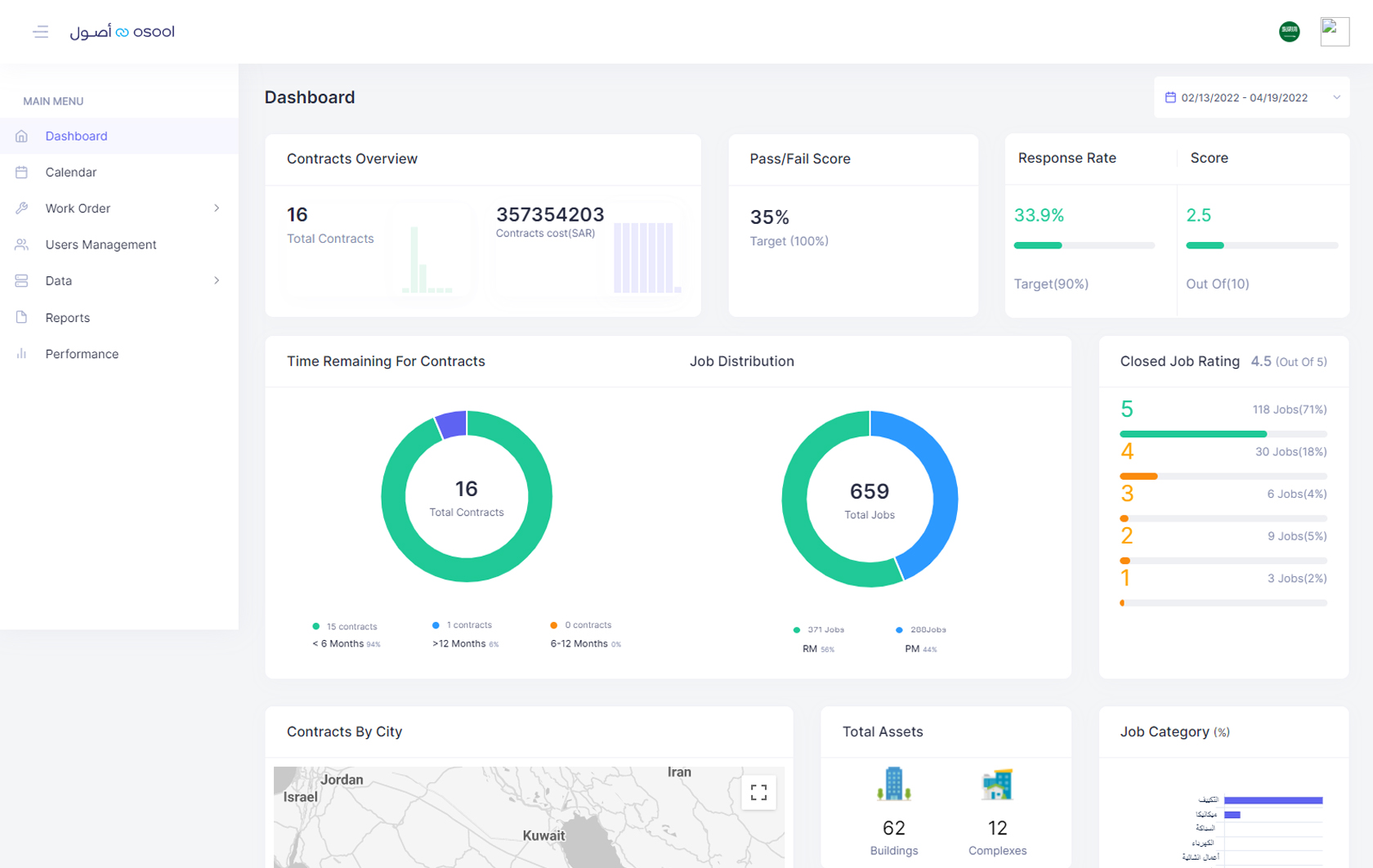This screenshot has width=1373, height=868.
Task: Click the Total Contracts mini bar chart
Action: (x=427, y=260)
